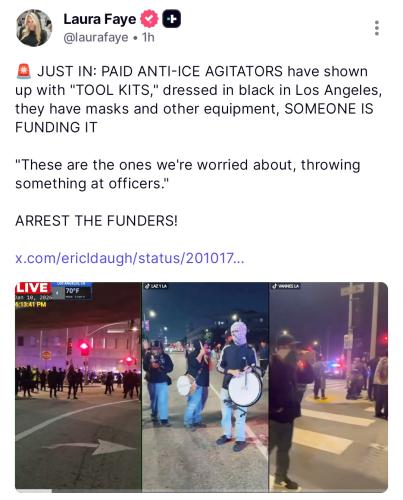Open Laura Faye's profile avatar
Screen dimensions: 403x500
pos(34,28)
